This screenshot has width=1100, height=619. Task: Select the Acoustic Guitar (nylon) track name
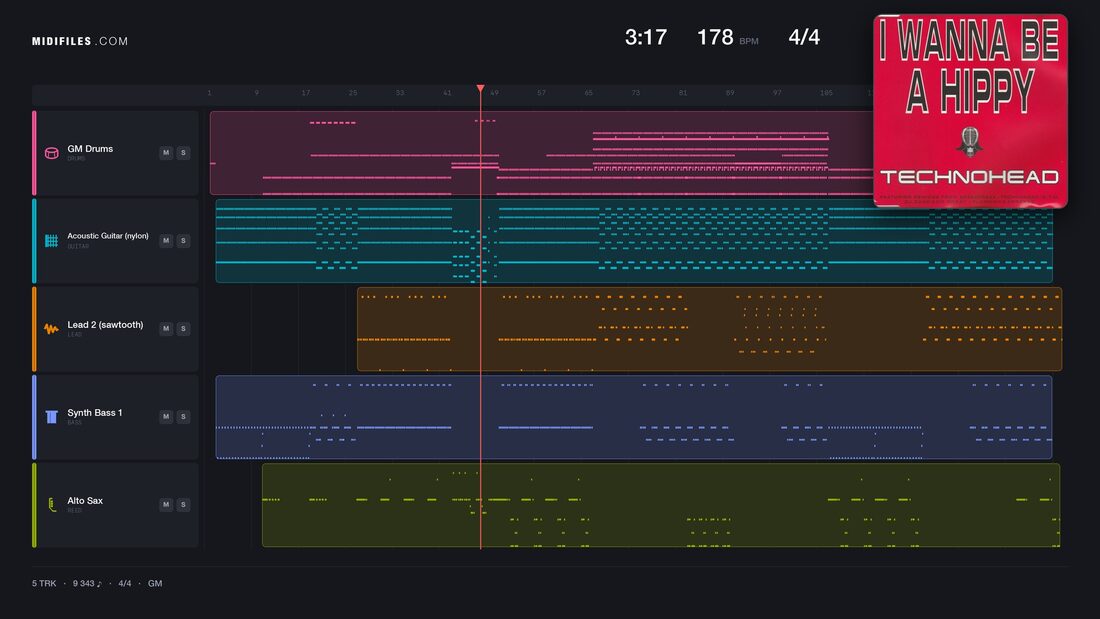(108, 236)
